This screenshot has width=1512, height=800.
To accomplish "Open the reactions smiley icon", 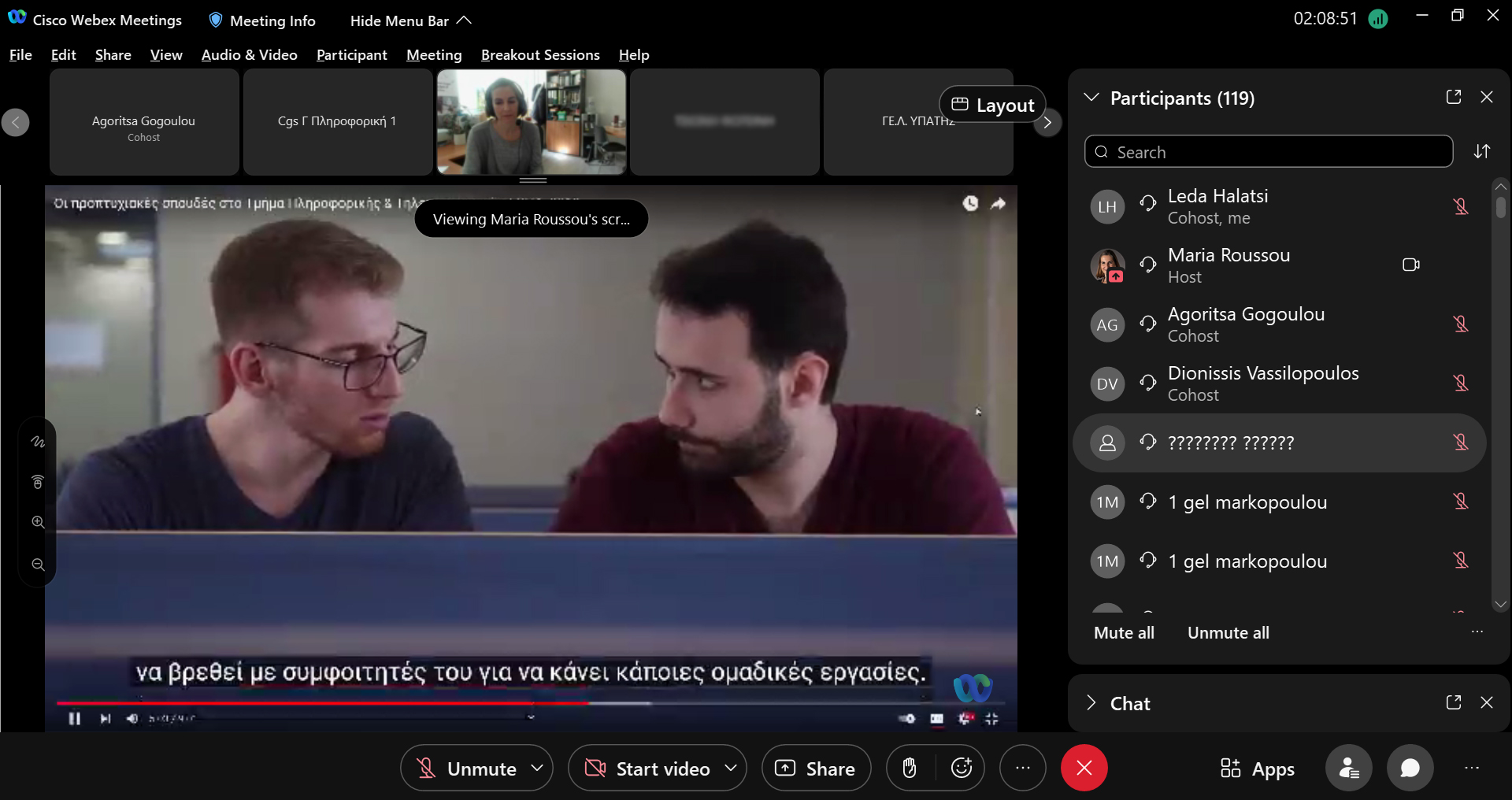I will (x=962, y=768).
